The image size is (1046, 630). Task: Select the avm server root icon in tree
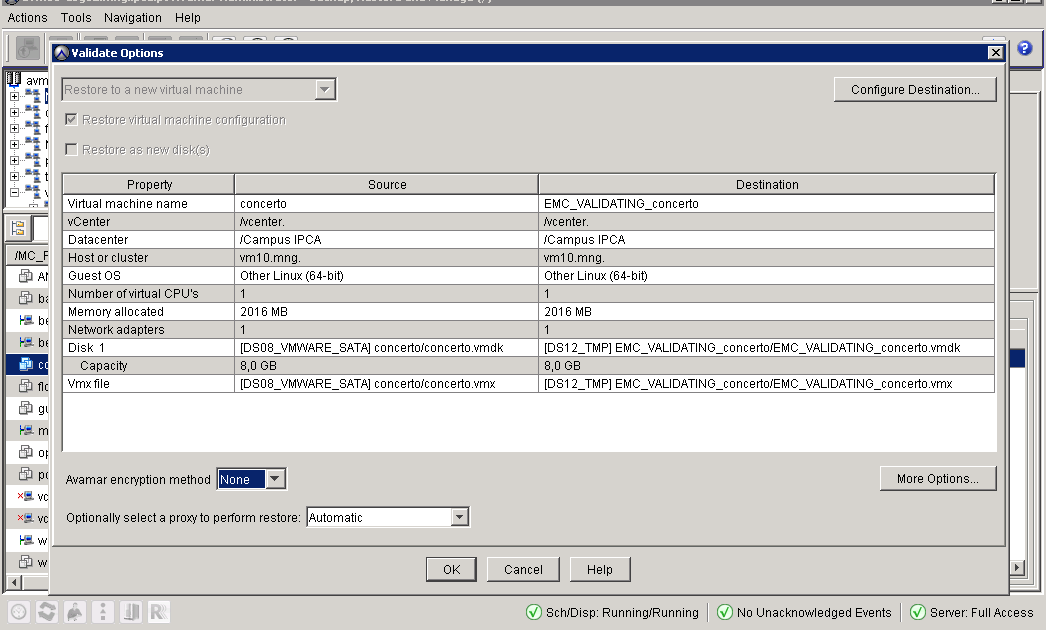coord(14,79)
